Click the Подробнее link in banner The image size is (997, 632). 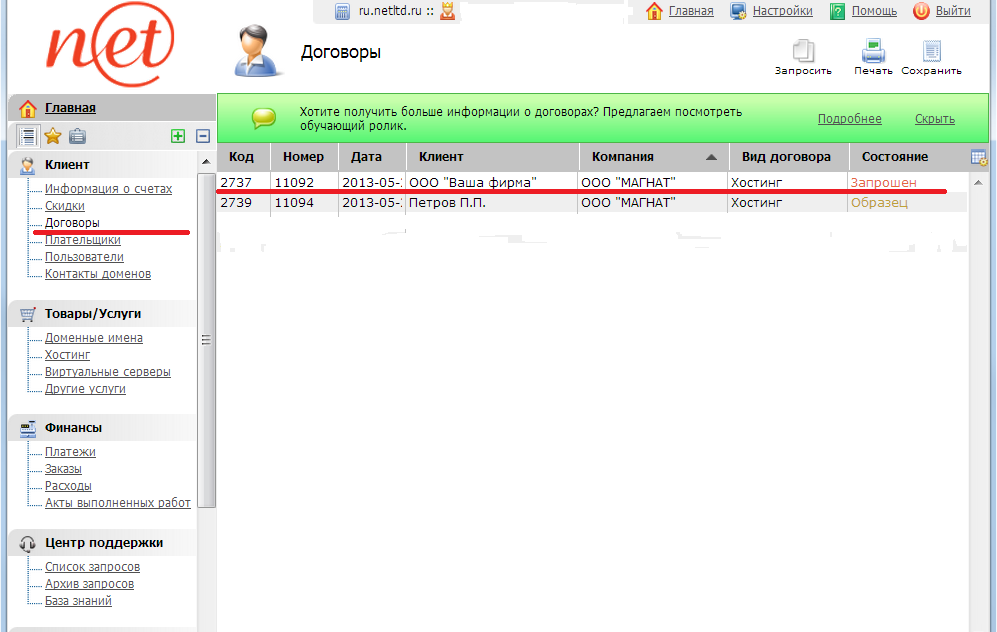(x=849, y=119)
